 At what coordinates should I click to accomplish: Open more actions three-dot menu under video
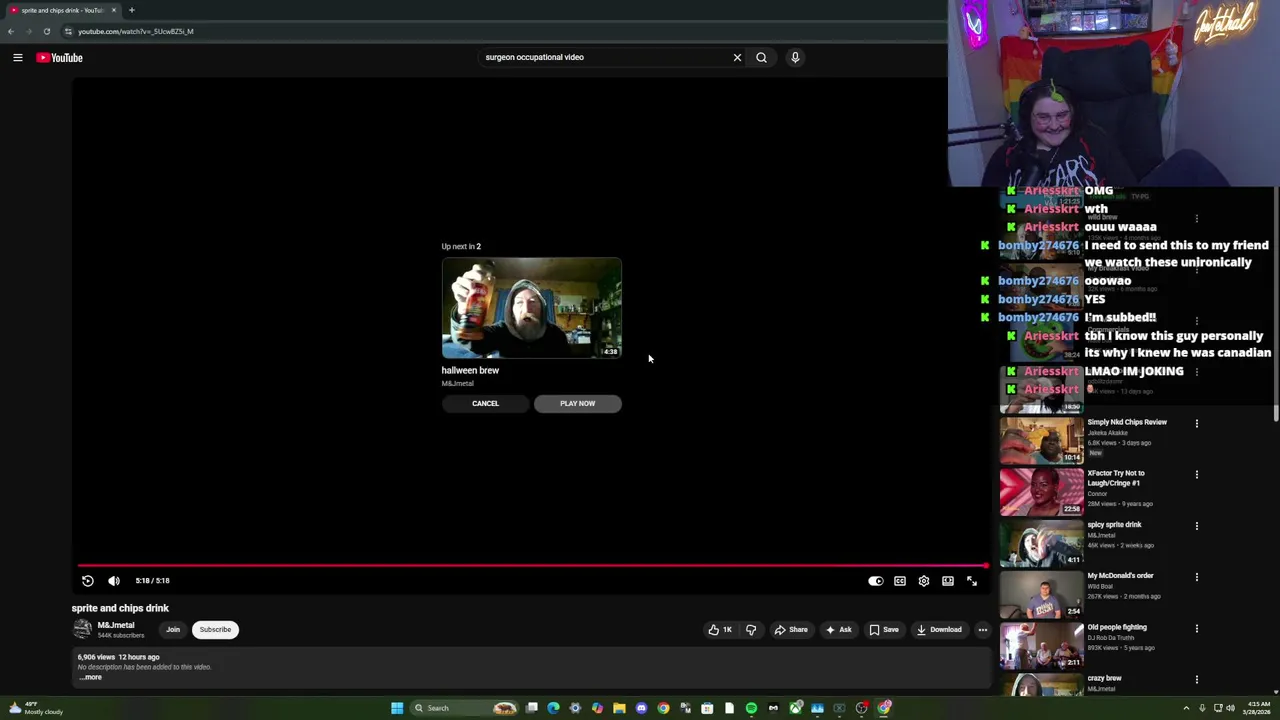[x=983, y=630]
